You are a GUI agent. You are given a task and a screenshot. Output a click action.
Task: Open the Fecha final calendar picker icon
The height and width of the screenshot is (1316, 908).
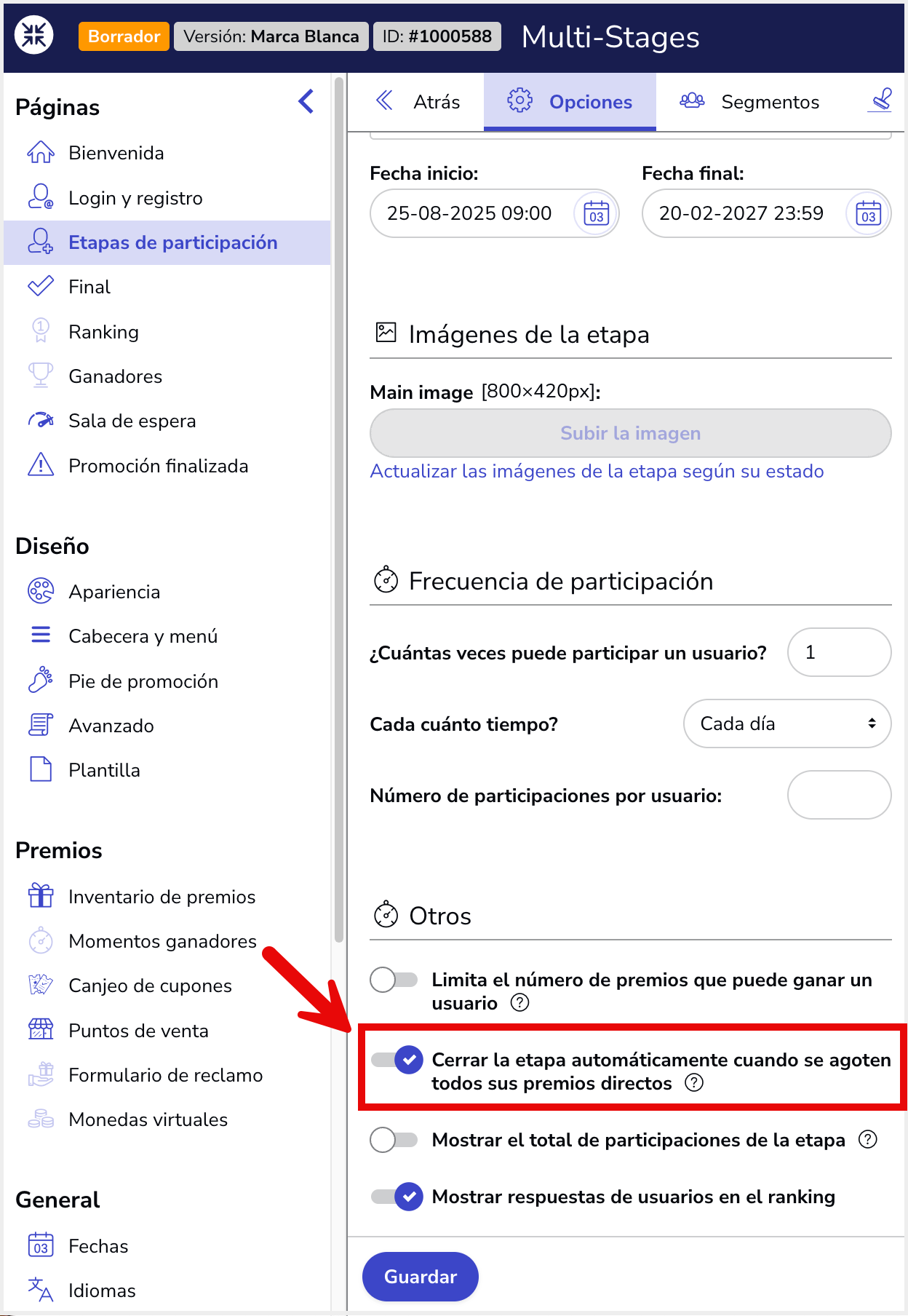pyautogui.click(x=868, y=214)
